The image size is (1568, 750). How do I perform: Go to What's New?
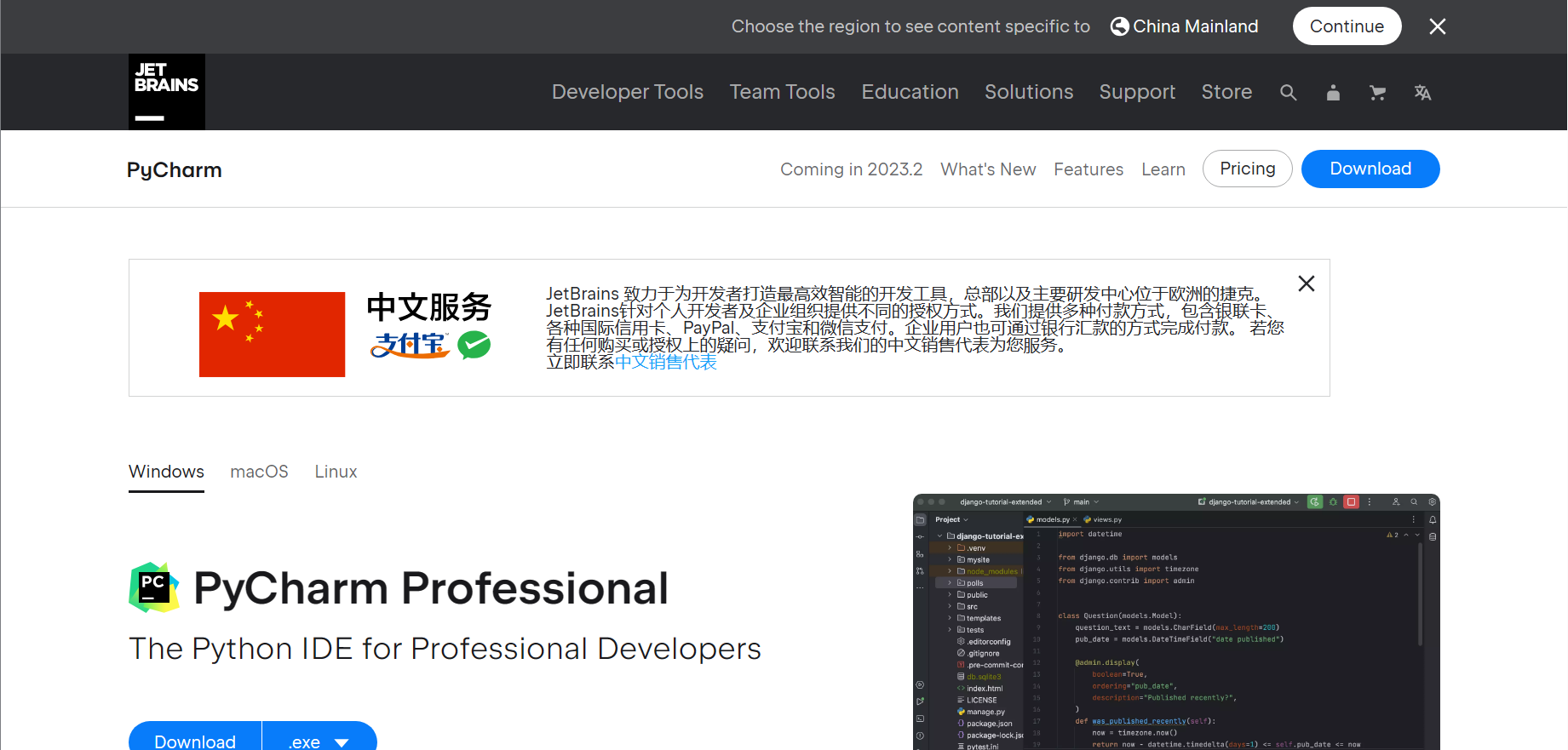click(x=988, y=169)
